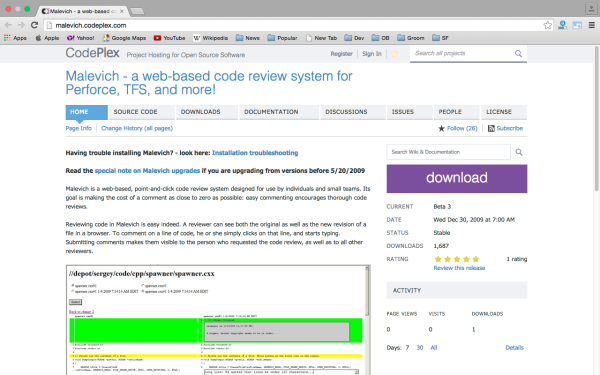This screenshot has height=375, width=600.
Task: Click the Search Wiki & Documentation field
Action: point(448,152)
